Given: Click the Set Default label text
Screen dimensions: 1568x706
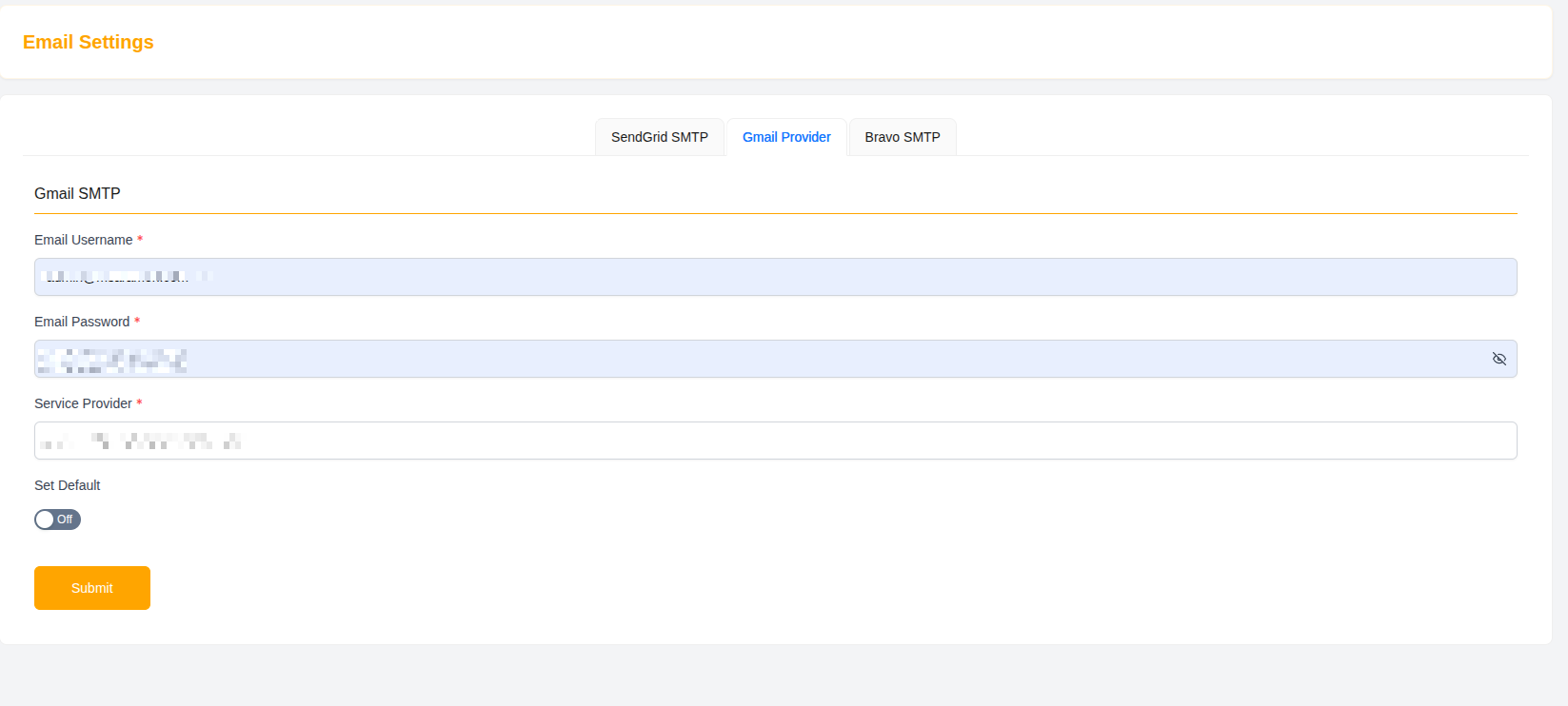Looking at the screenshot, I should coord(68,485).
